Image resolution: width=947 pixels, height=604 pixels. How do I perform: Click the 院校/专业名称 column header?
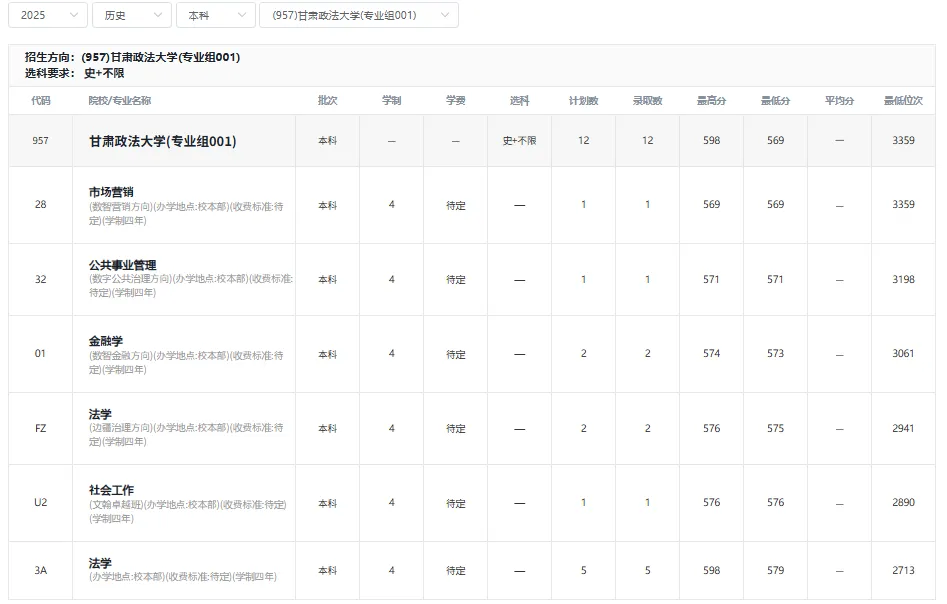[120, 101]
